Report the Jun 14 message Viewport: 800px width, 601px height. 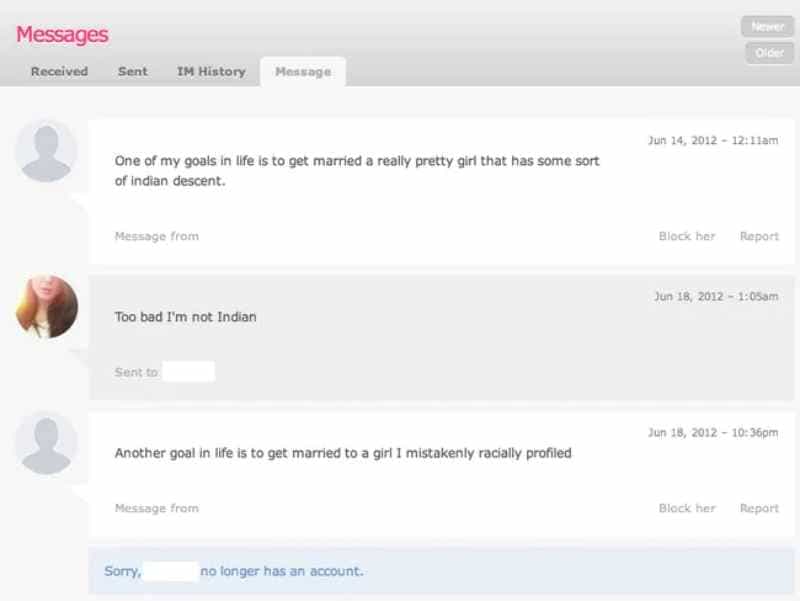tap(759, 237)
